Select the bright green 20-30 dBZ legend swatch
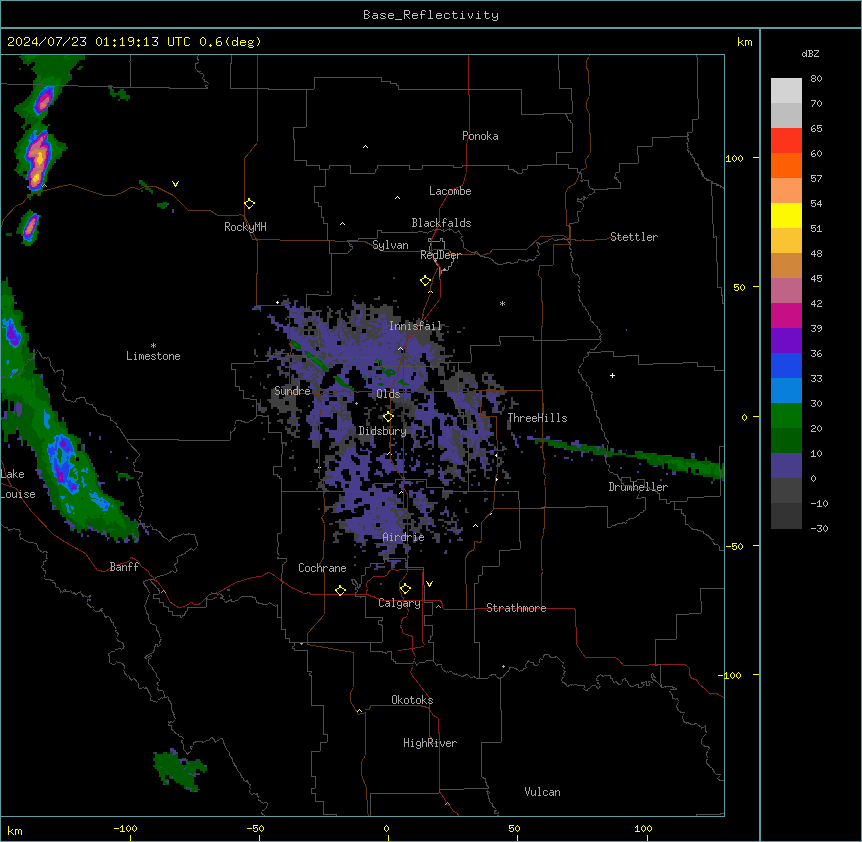Image resolution: width=862 pixels, height=842 pixels. [x=786, y=416]
